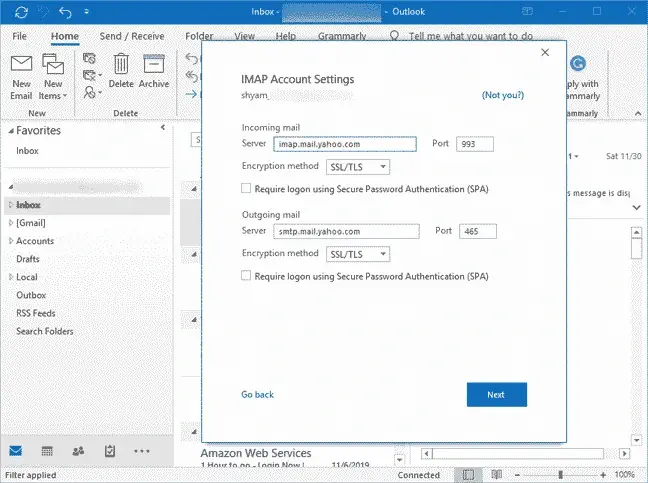Viewport: 648px width, 483px height.
Task: Collapse the Favorites section
Action: point(11,131)
